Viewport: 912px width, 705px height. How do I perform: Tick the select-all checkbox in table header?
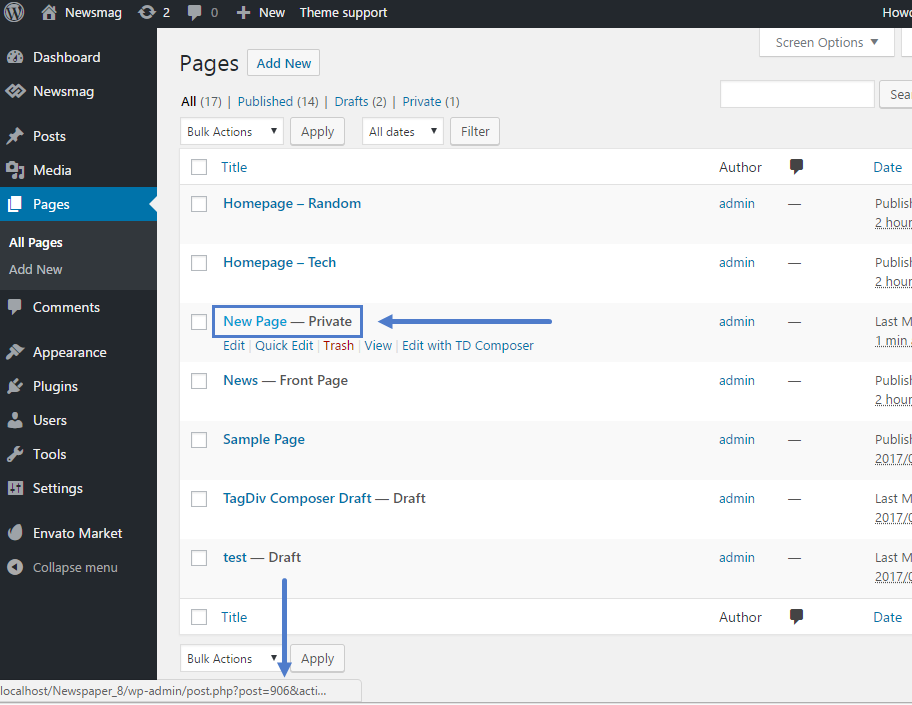[x=199, y=168]
